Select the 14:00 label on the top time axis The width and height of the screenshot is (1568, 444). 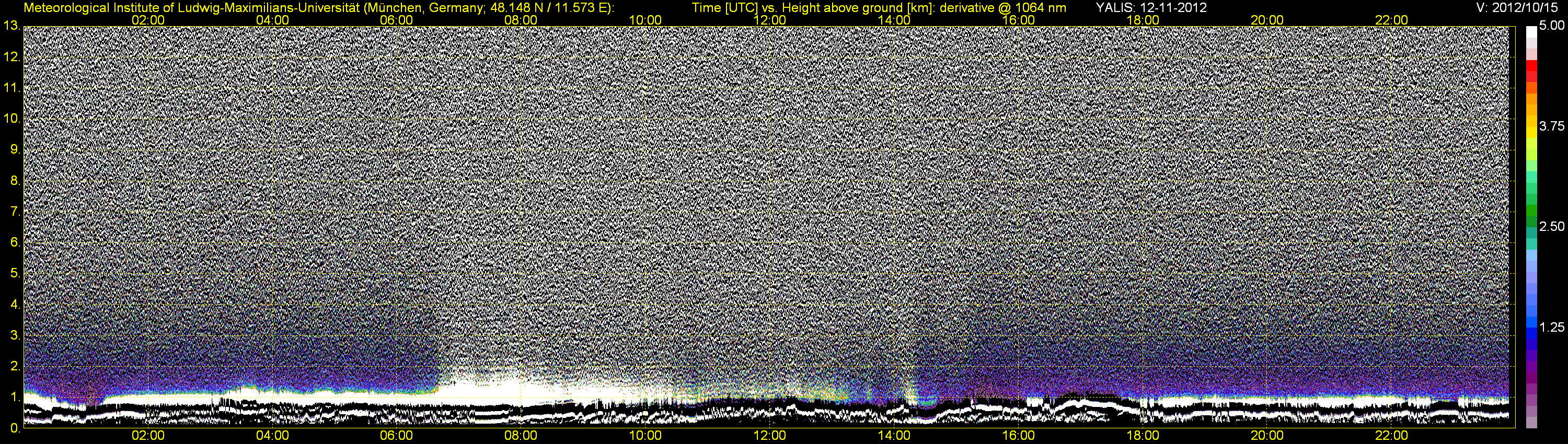pos(894,20)
